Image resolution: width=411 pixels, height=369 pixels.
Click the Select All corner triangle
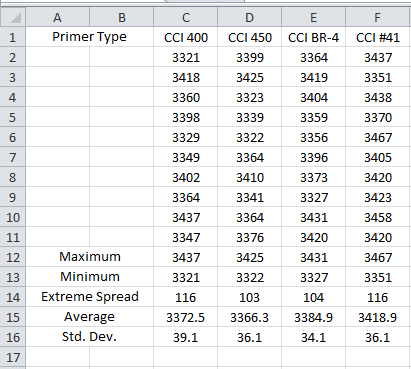13,17
